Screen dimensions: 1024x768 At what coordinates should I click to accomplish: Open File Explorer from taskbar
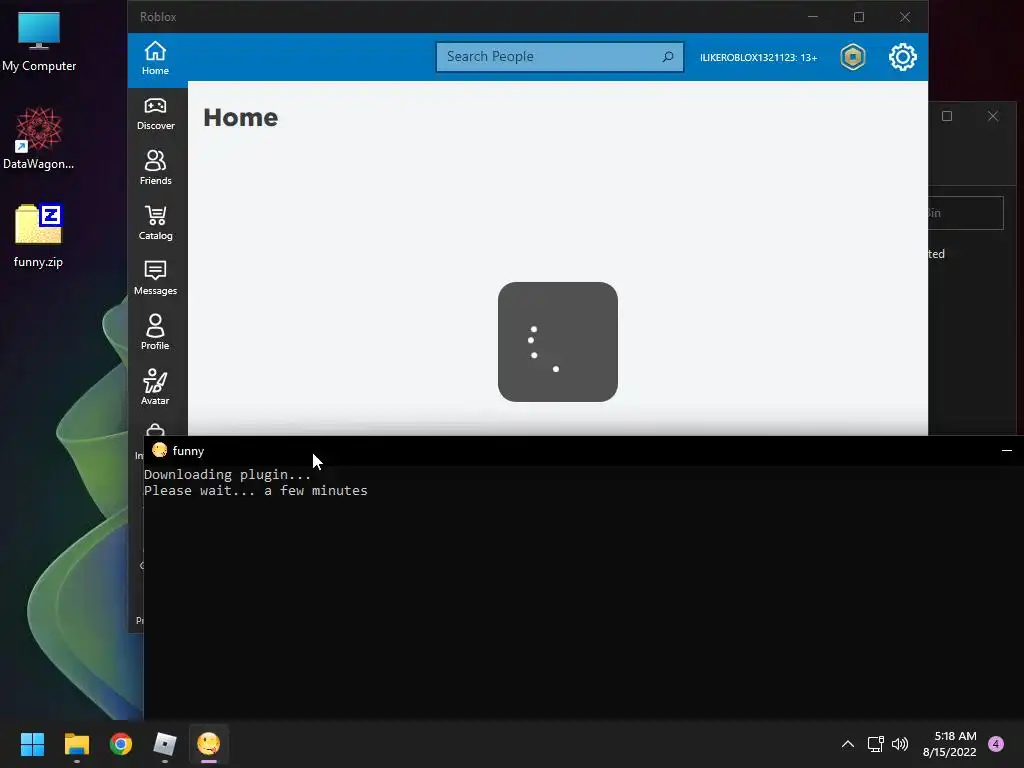(76, 744)
